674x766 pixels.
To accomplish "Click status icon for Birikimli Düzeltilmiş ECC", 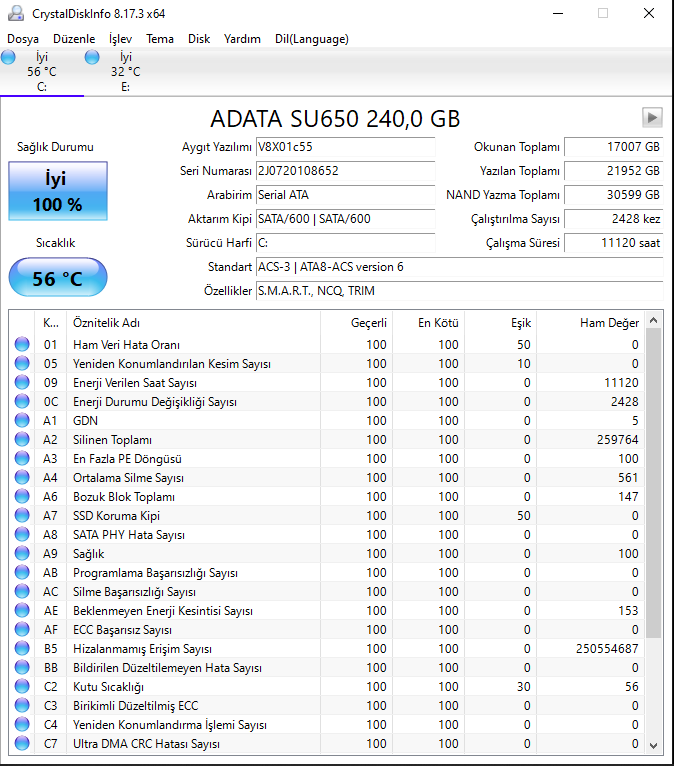I will click(x=22, y=705).
